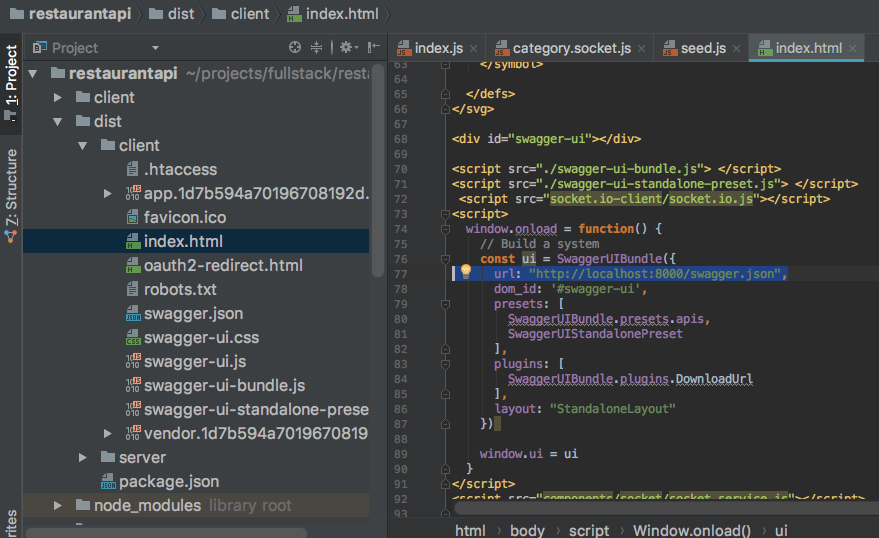Expand the app.1d7b594a70196708192d file node

[x=108, y=193]
